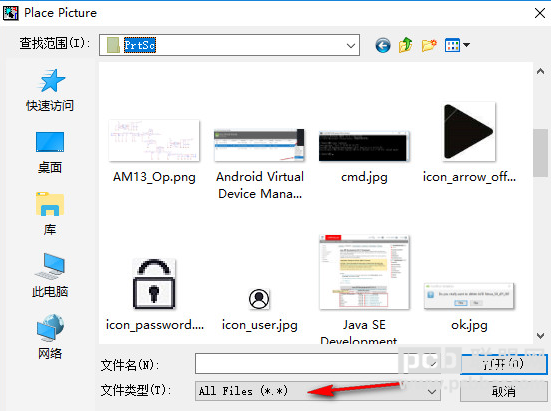Select the AM13_Op.png thumbnail
Screen dimensions: 551x411
(154, 151)
